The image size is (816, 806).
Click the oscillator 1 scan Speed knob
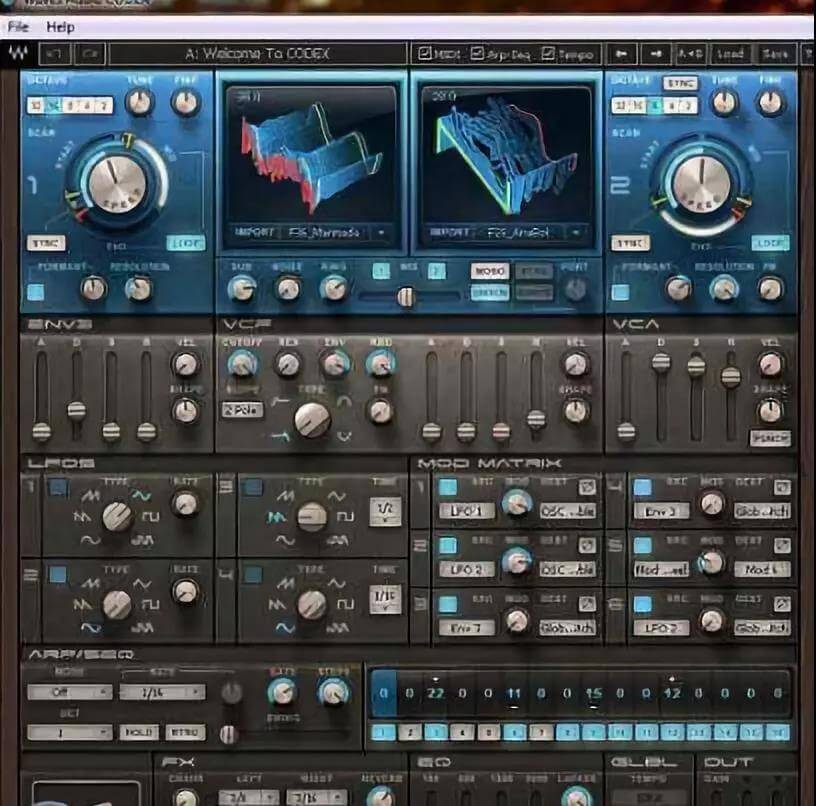tap(116, 183)
